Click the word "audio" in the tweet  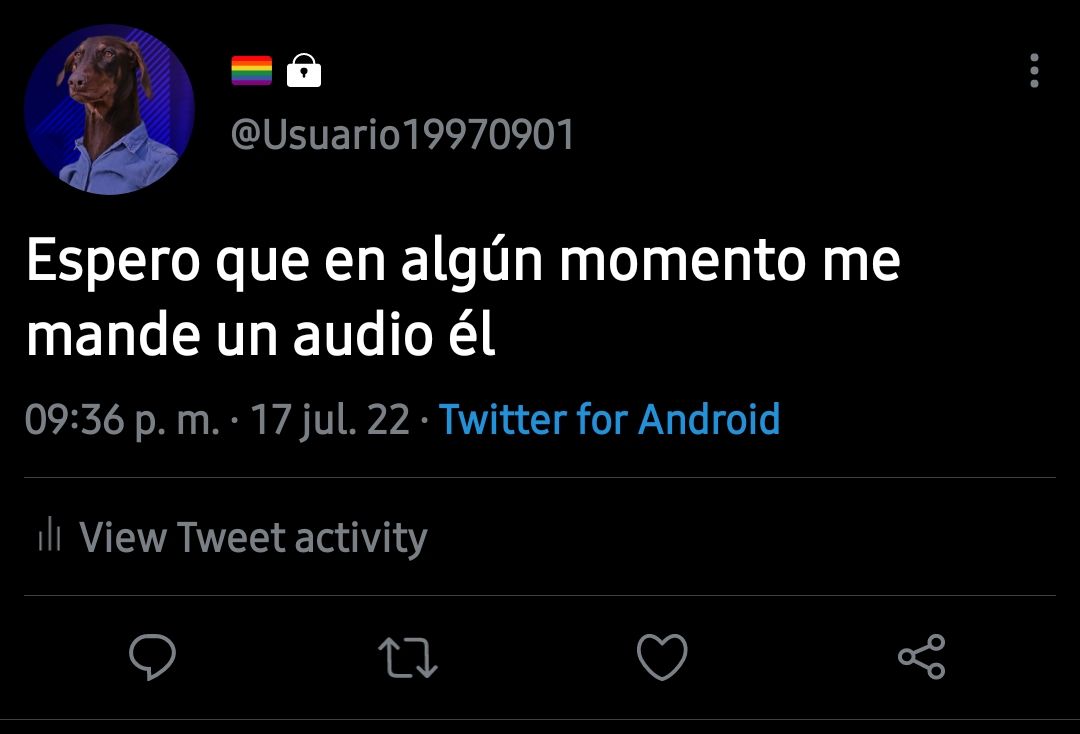(363, 335)
